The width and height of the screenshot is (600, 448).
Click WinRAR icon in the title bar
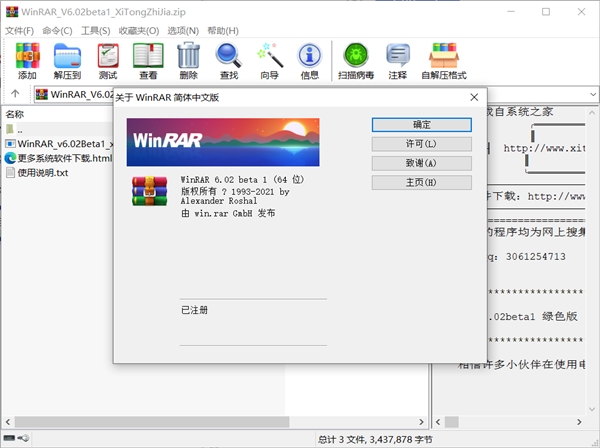click(x=12, y=11)
